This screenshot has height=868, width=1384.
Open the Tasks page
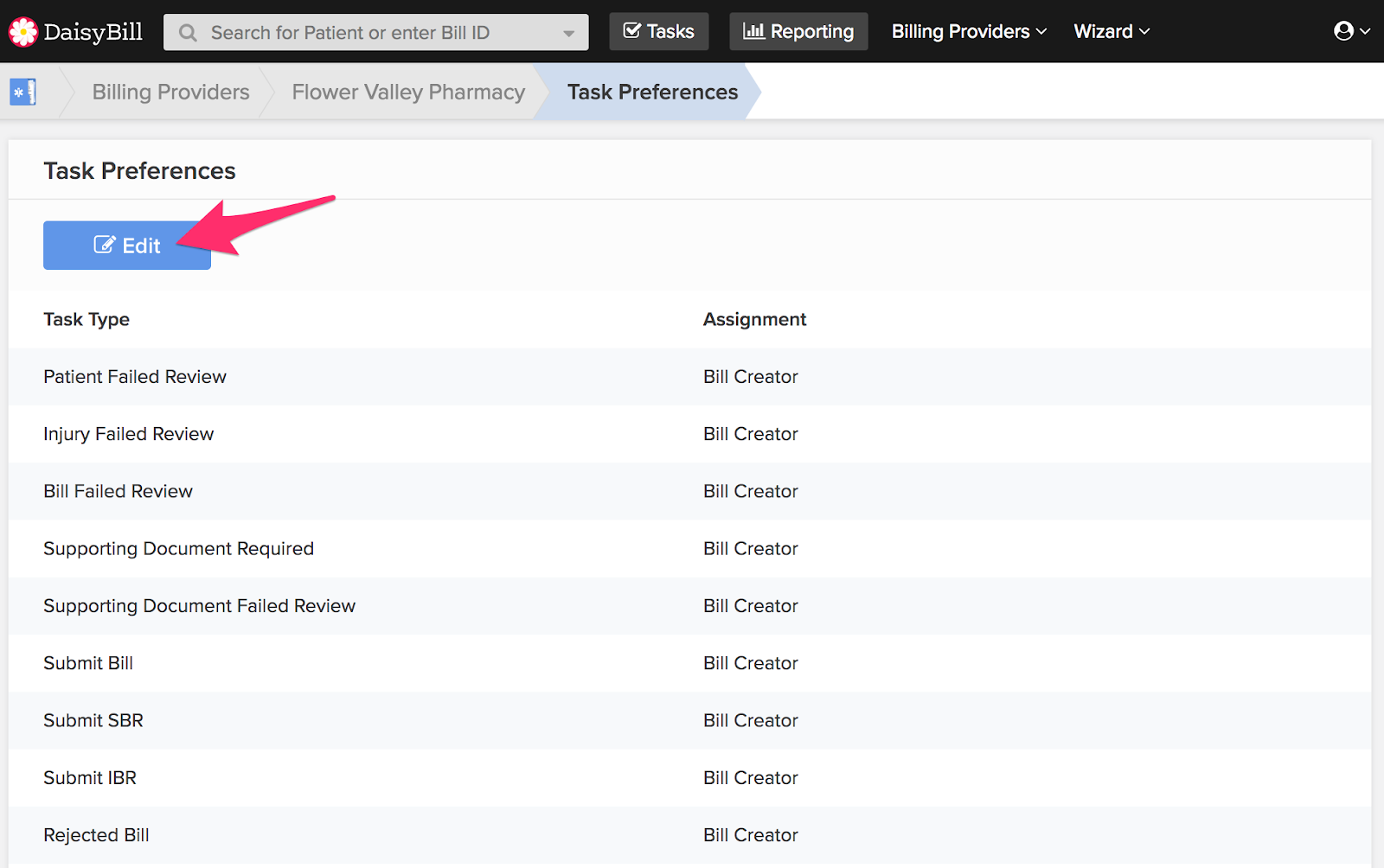[x=659, y=31]
